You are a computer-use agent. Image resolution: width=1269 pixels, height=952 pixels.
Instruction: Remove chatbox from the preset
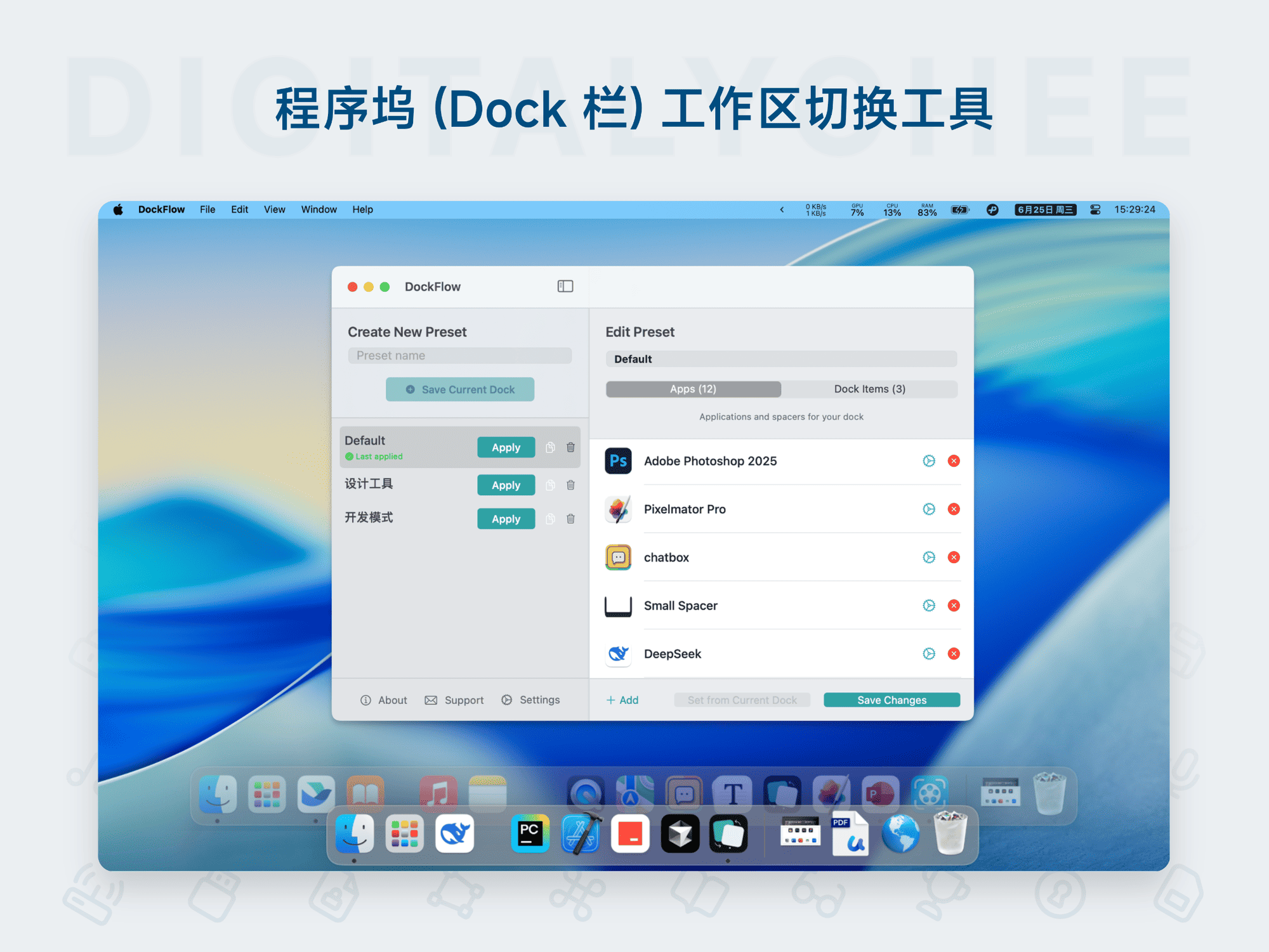[x=954, y=558]
